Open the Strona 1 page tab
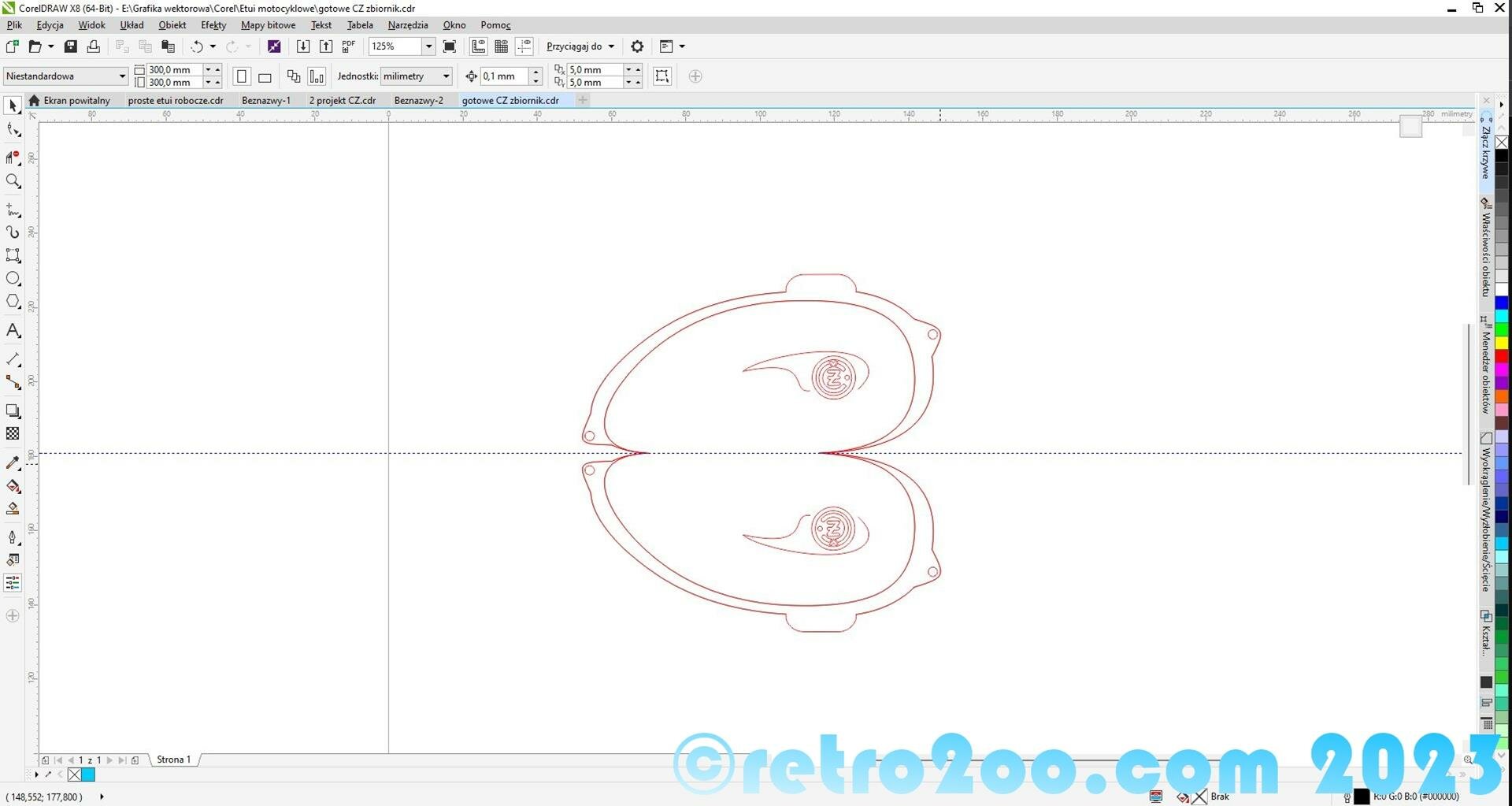1512x806 pixels. pyautogui.click(x=173, y=760)
